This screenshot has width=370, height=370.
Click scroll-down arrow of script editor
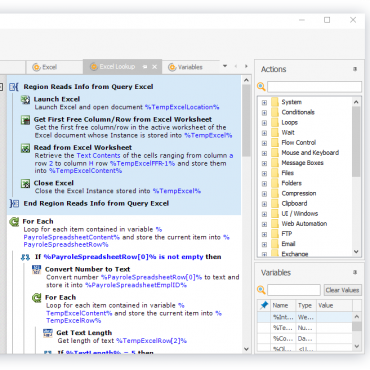pyautogui.click(x=246, y=349)
